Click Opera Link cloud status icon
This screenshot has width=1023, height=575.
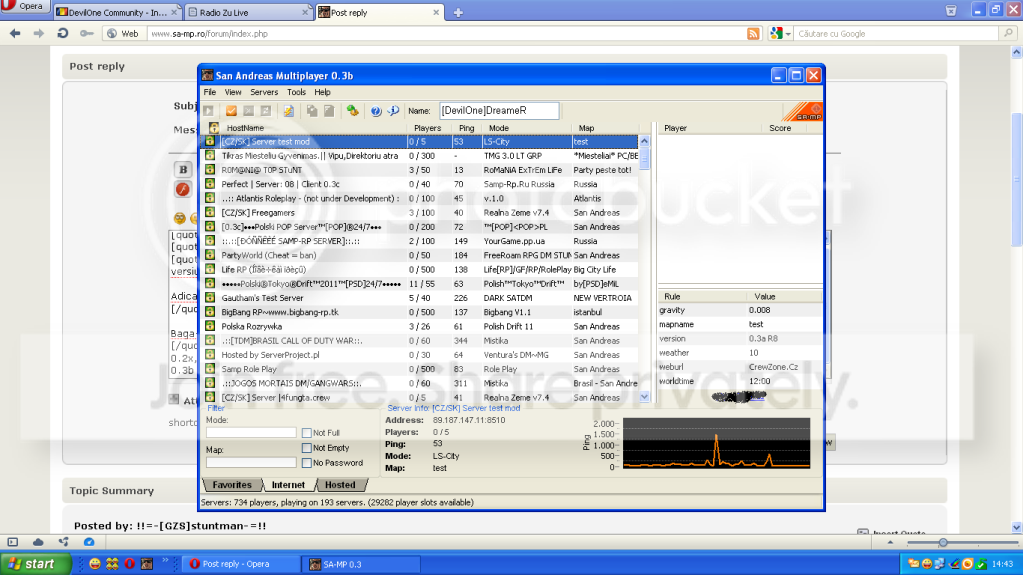pyautogui.click(x=38, y=542)
